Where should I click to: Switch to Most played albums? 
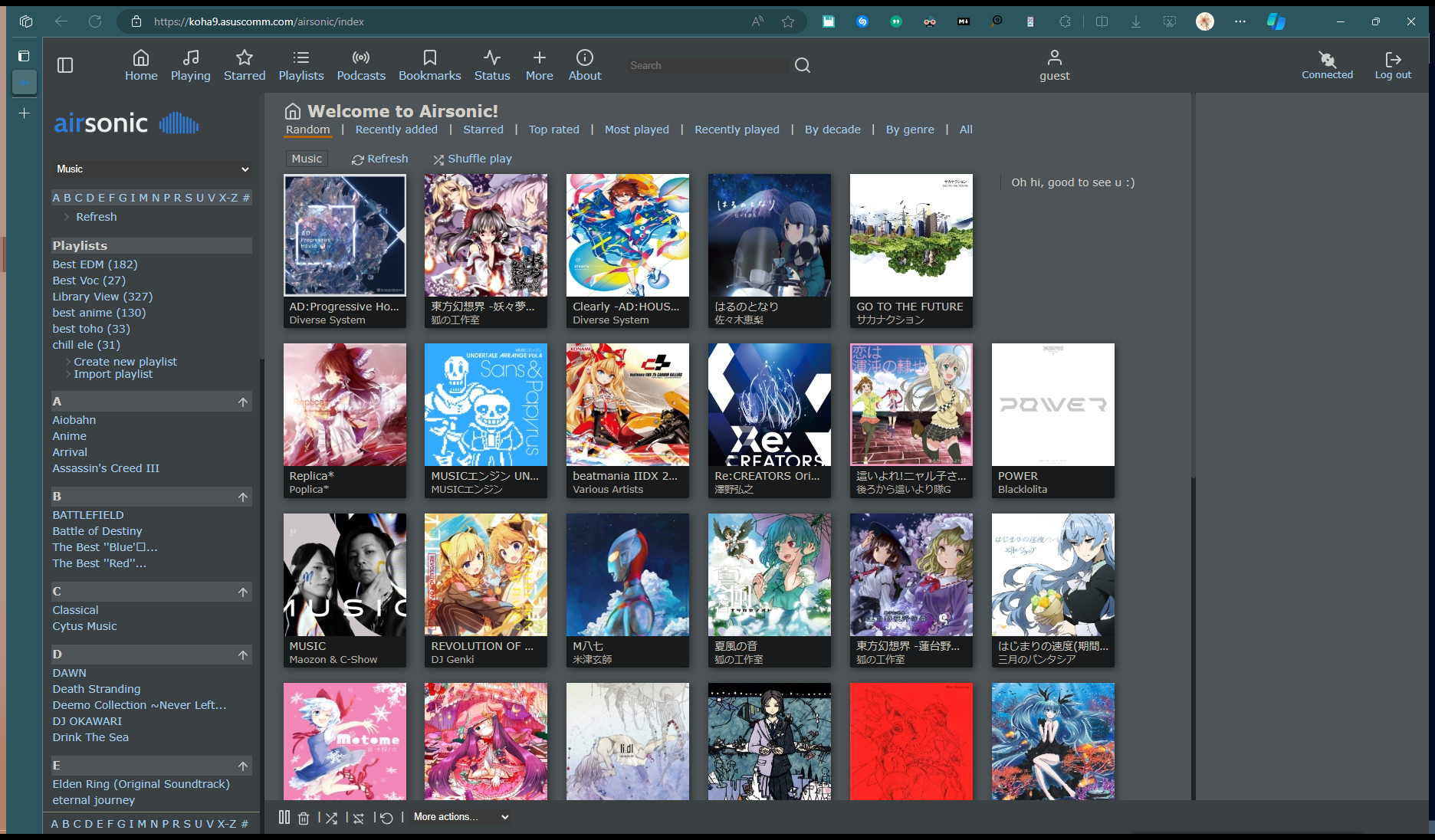tap(636, 130)
